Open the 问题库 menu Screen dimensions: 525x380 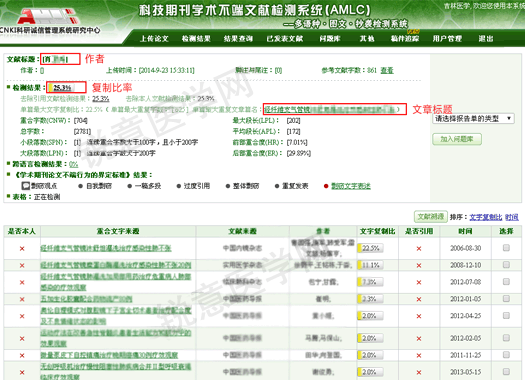330,39
